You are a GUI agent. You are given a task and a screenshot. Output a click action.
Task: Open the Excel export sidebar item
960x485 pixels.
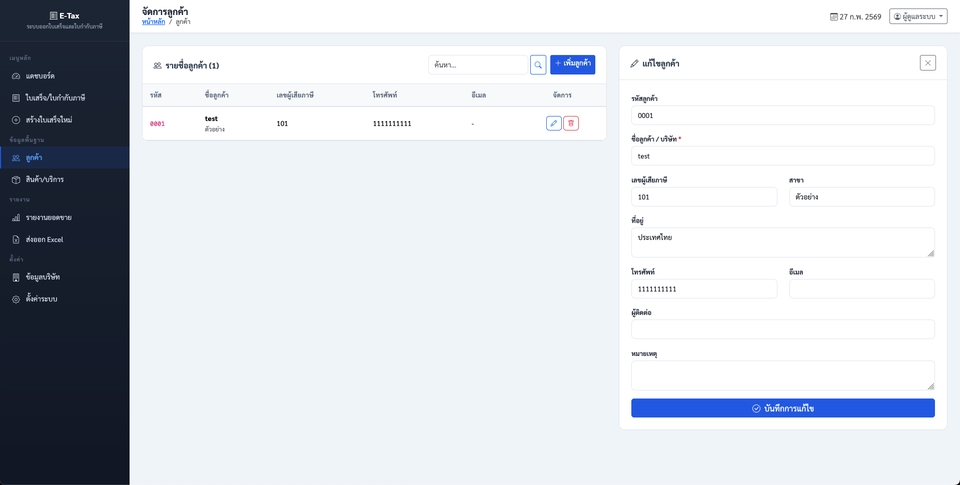tap(45, 239)
